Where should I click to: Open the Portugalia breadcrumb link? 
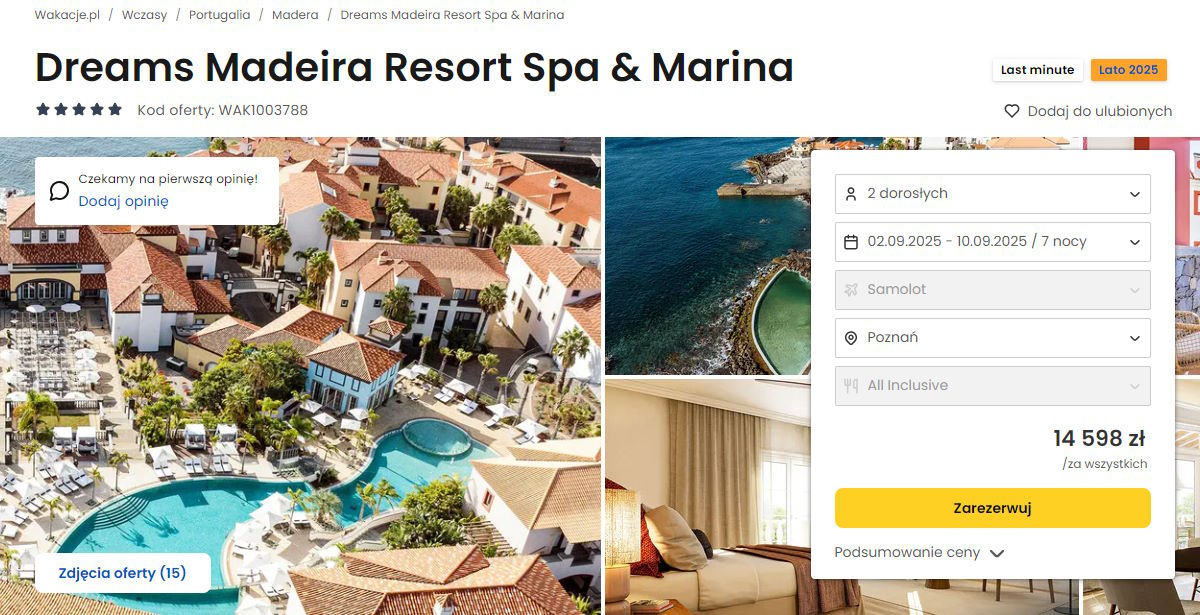(221, 15)
